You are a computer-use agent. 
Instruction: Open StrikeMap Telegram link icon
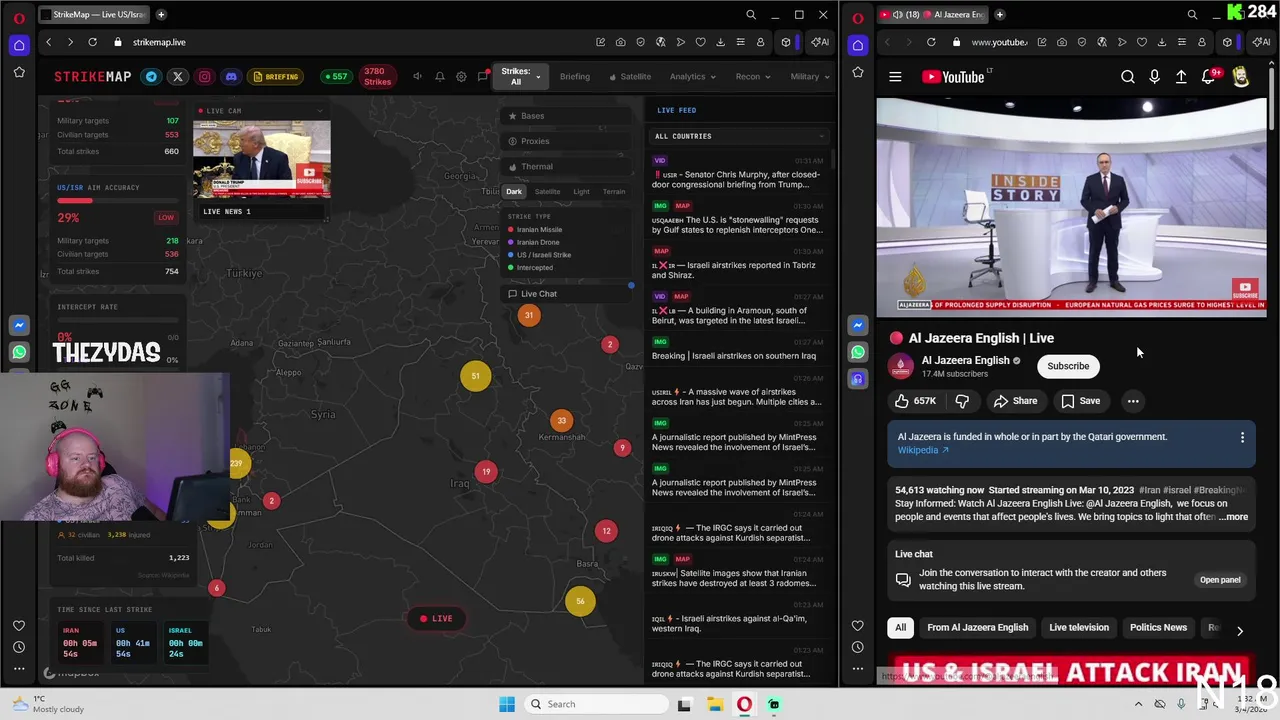[151, 77]
